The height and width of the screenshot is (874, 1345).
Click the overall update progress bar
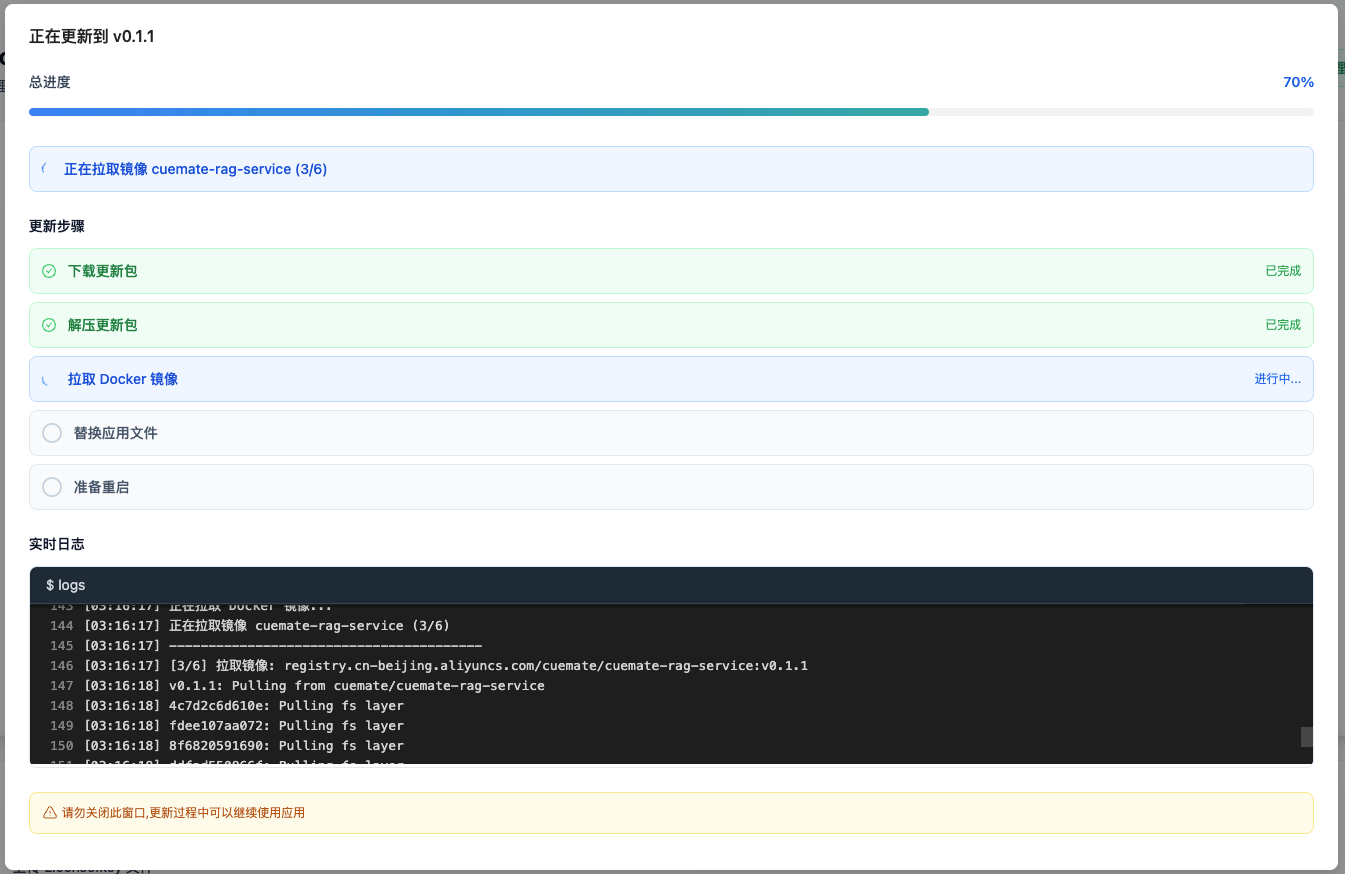point(670,111)
